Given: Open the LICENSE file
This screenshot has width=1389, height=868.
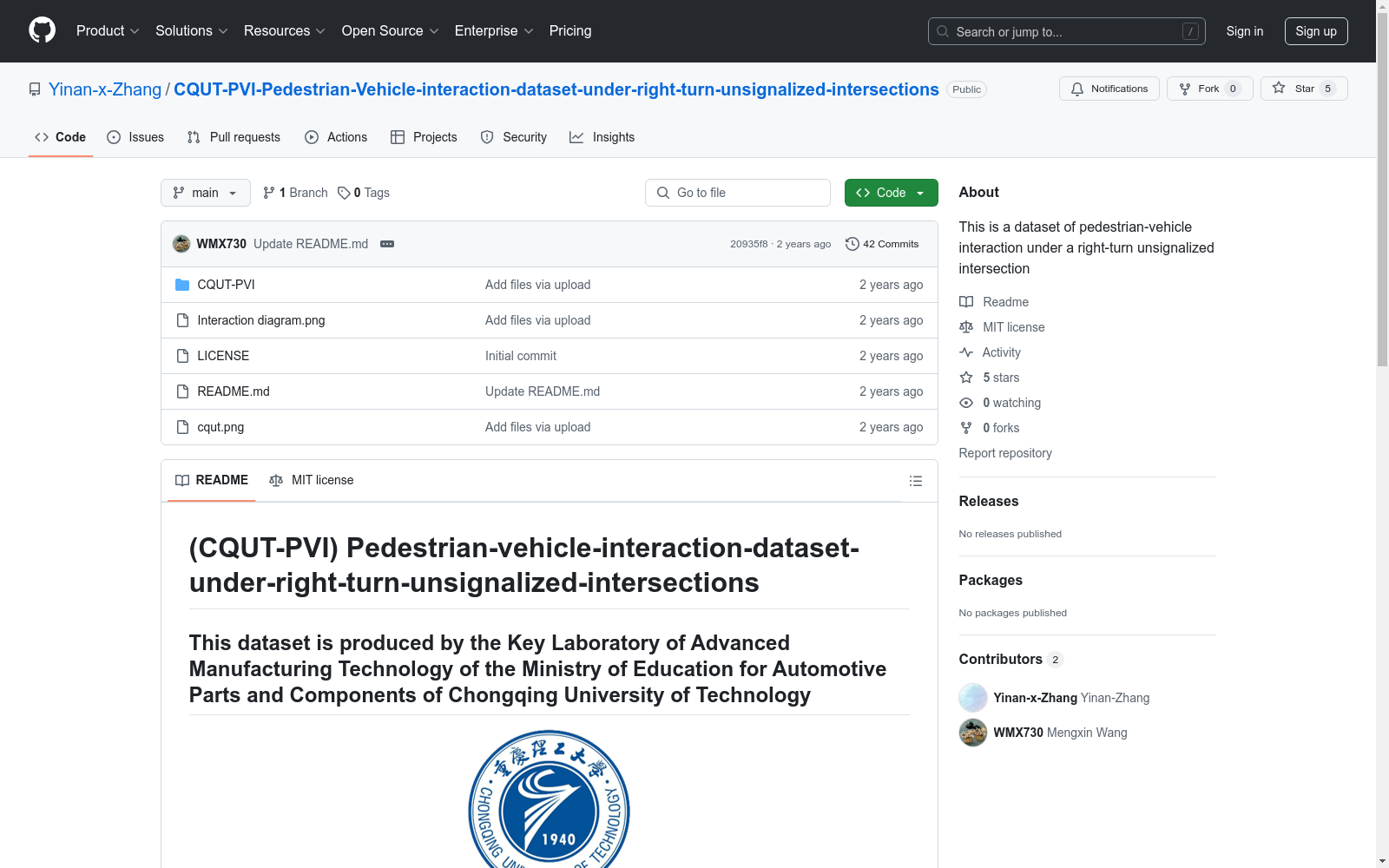Looking at the screenshot, I should pyautogui.click(x=223, y=356).
